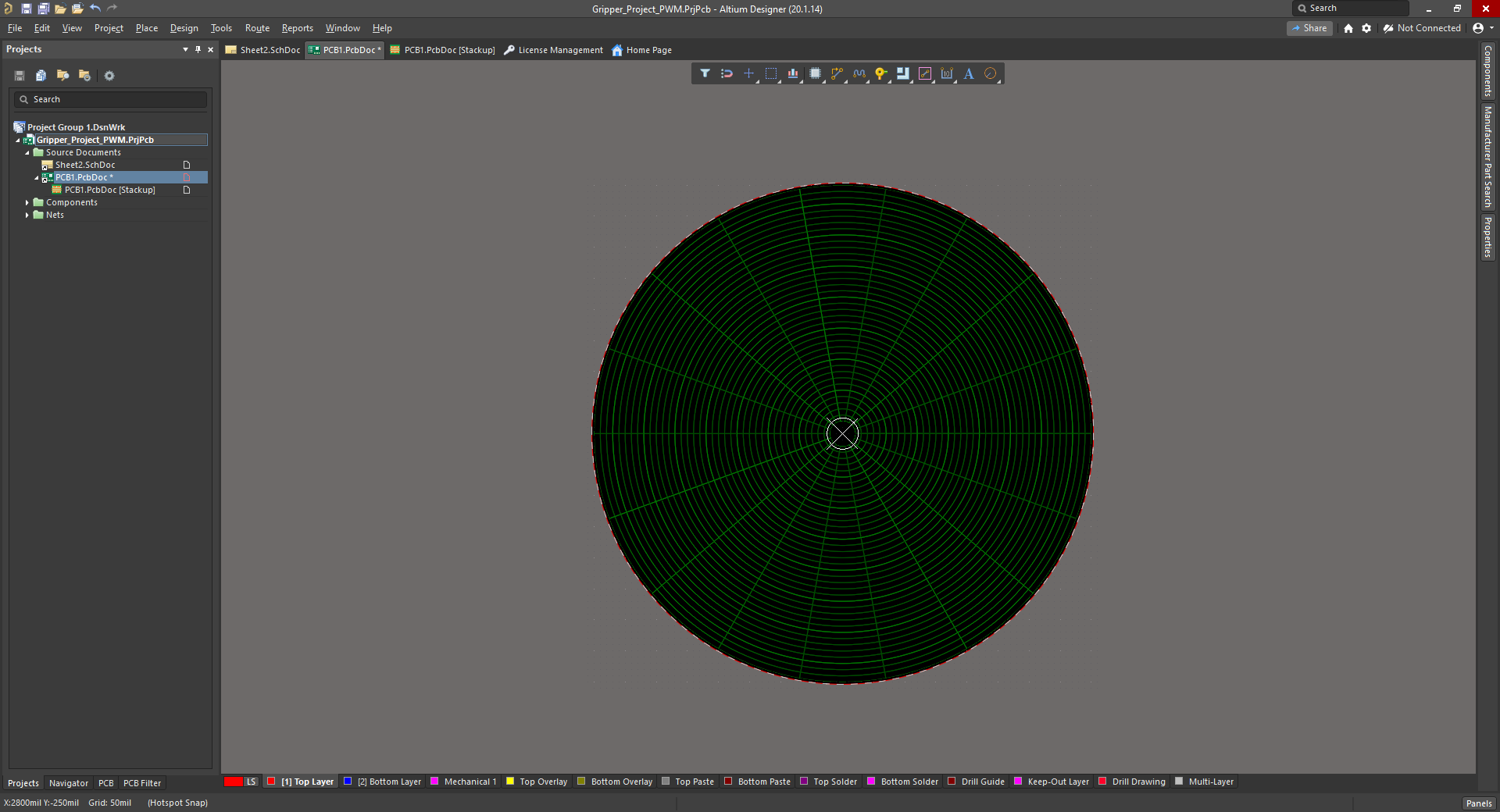
Task: Click the Compile Project icon in Projects panel
Action: (x=41, y=76)
